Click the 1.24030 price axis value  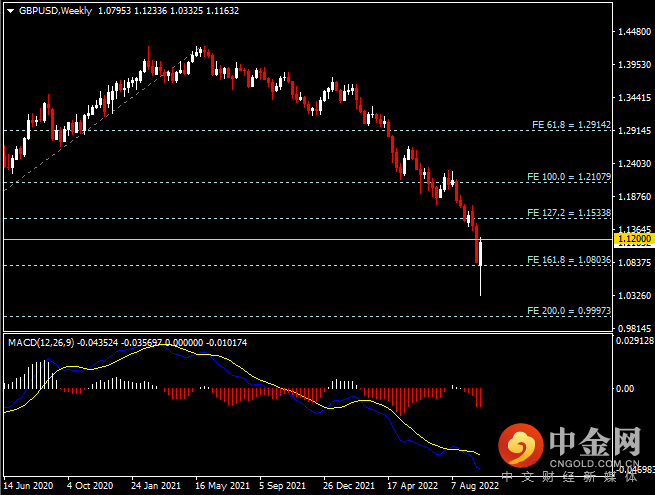tap(635, 164)
